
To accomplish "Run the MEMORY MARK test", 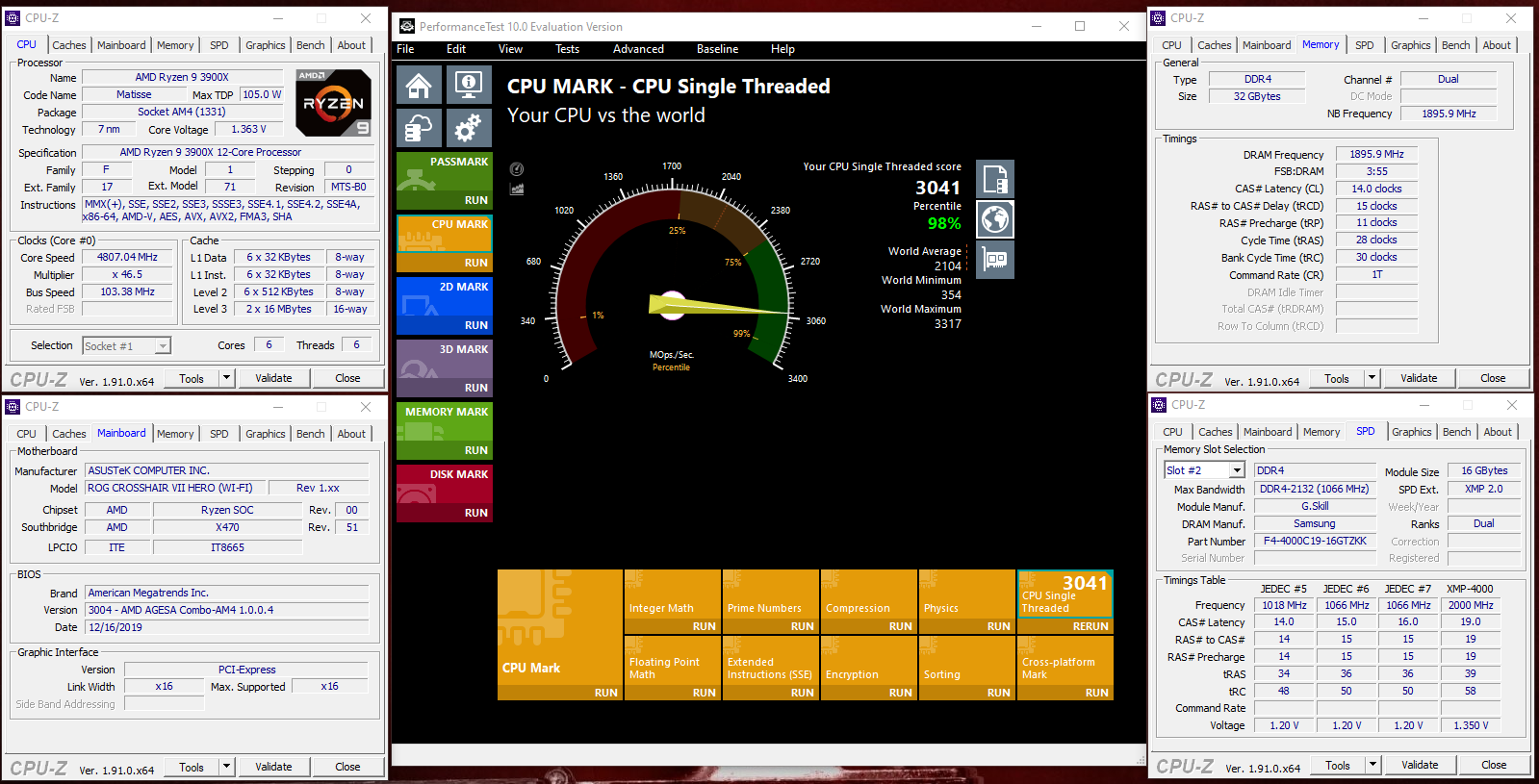I will click(x=475, y=450).
